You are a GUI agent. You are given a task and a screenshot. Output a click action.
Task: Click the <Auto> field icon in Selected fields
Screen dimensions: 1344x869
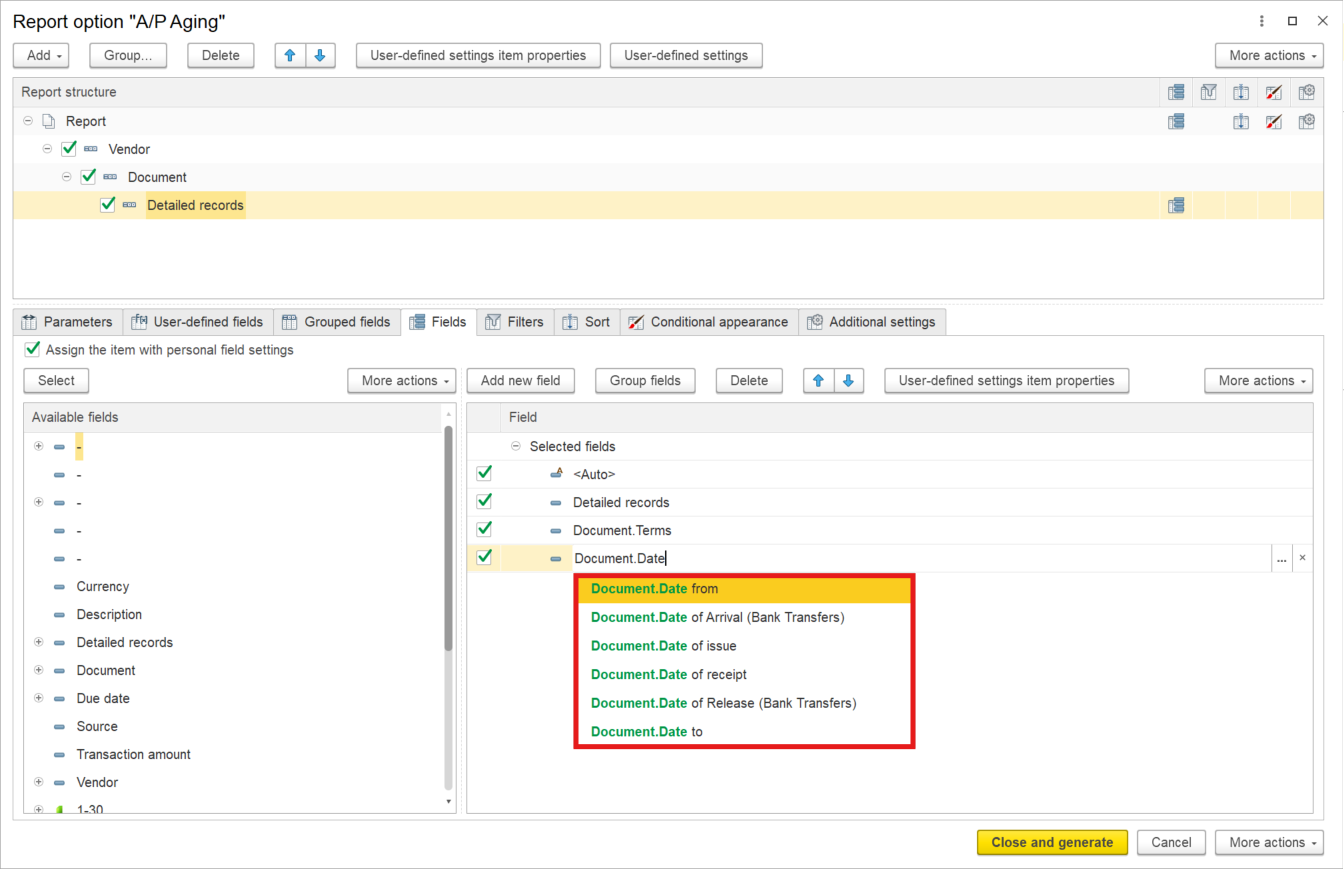[556, 474]
